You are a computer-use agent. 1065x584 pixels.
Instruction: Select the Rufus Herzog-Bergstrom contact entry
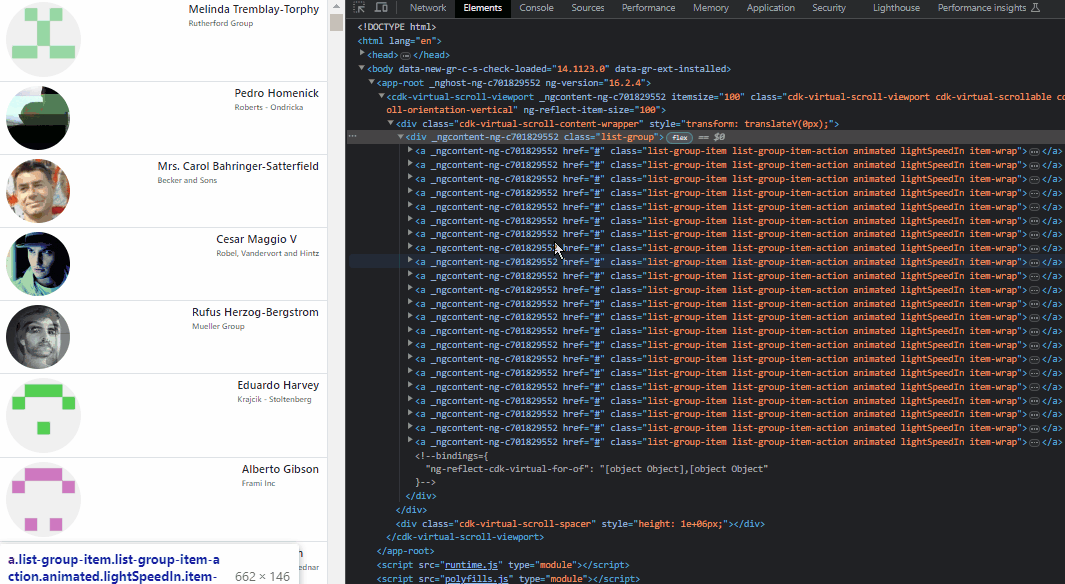pyautogui.click(x=165, y=330)
